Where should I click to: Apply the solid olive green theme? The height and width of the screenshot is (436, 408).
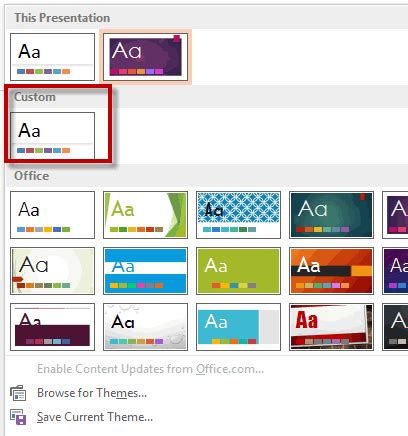[239, 271]
